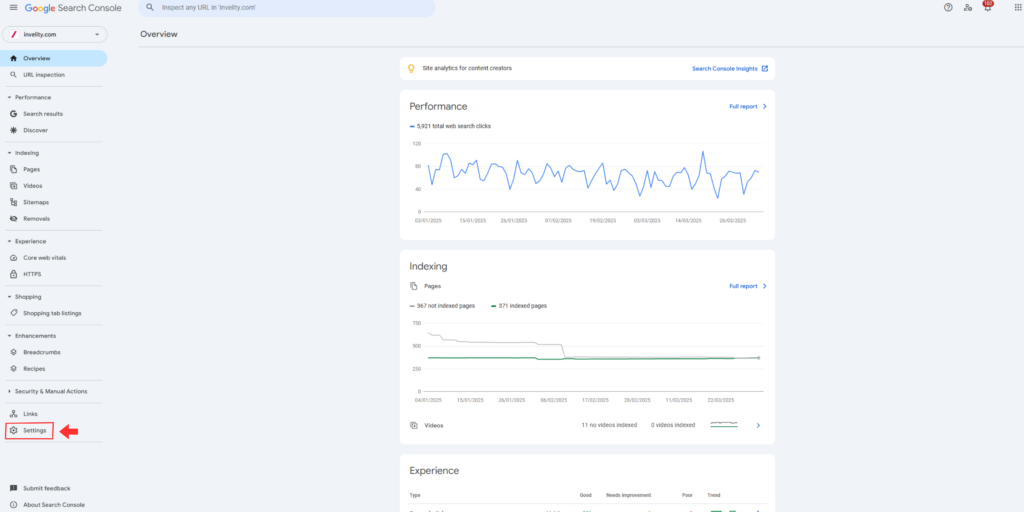Open the Help question mark icon
This screenshot has height=512, width=1024.
coord(948,7)
